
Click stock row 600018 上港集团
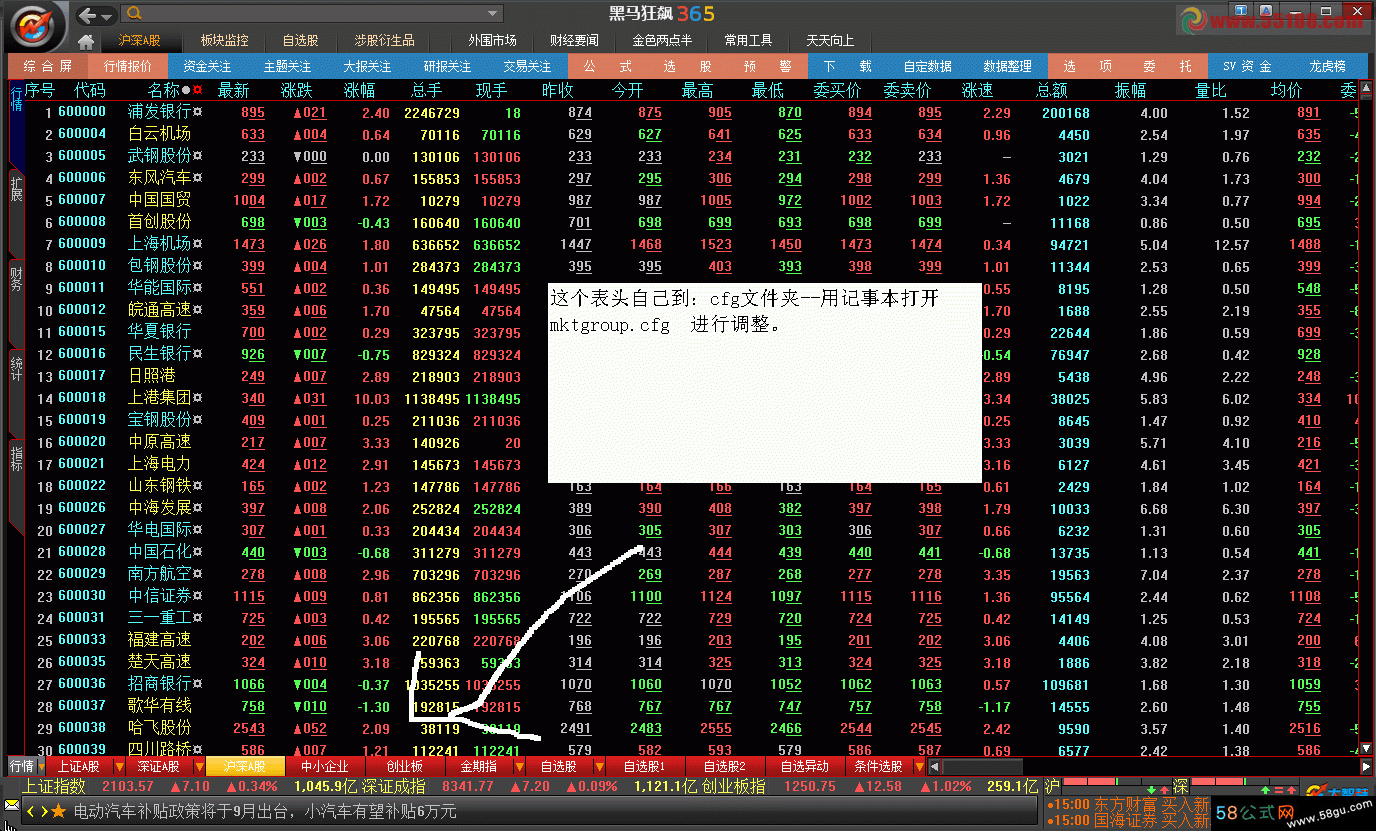click(691, 398)
